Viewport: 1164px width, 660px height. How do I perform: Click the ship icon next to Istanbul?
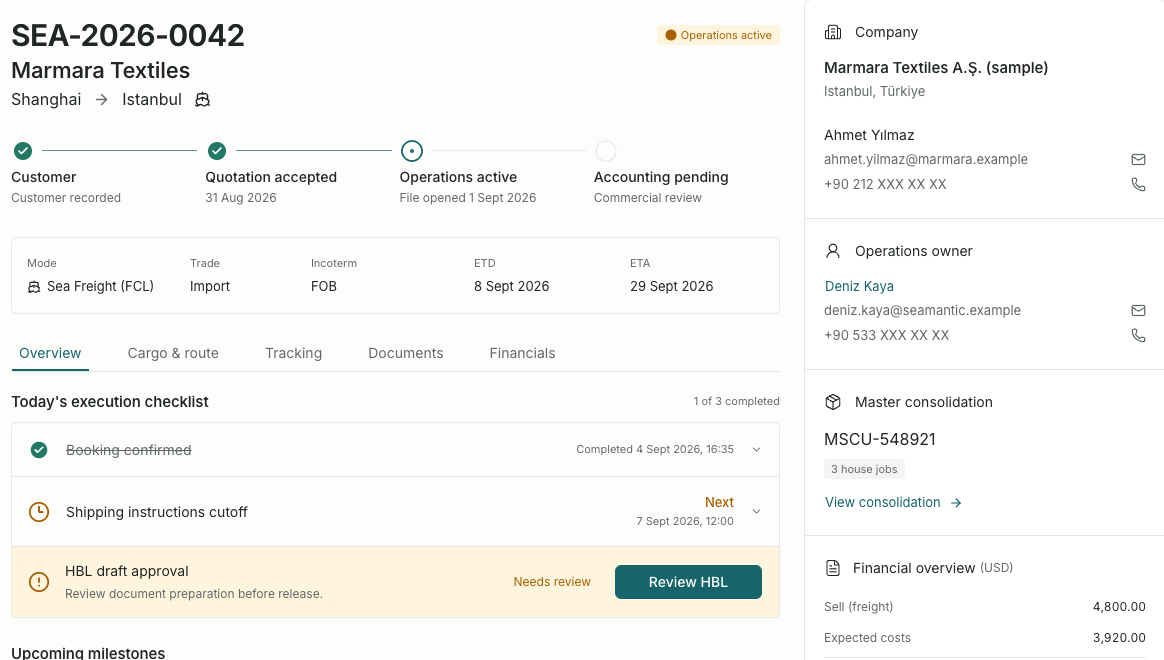[x=202, y=99]
